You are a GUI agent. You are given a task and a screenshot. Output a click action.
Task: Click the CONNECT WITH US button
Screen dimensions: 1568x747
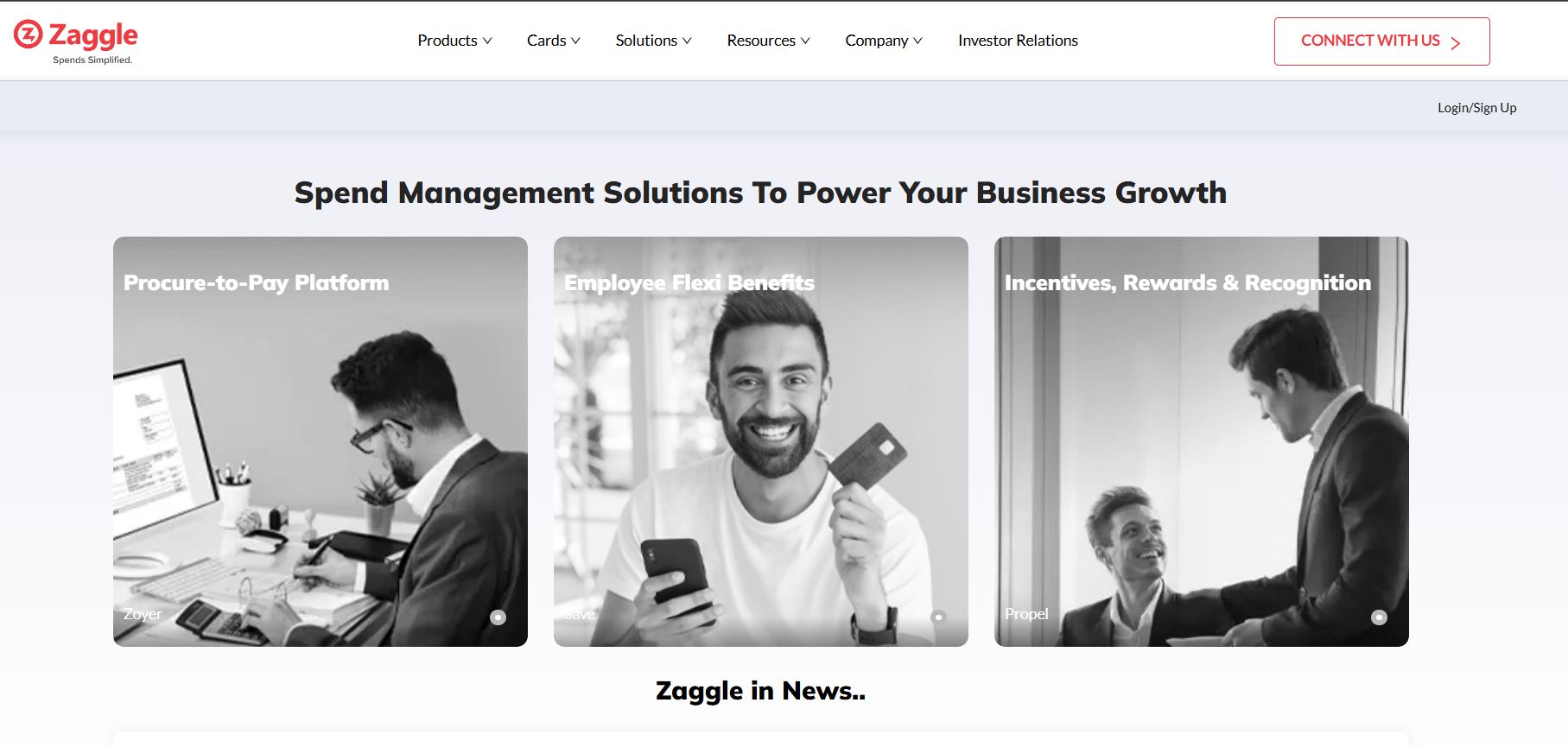[x=1381, y=41]
